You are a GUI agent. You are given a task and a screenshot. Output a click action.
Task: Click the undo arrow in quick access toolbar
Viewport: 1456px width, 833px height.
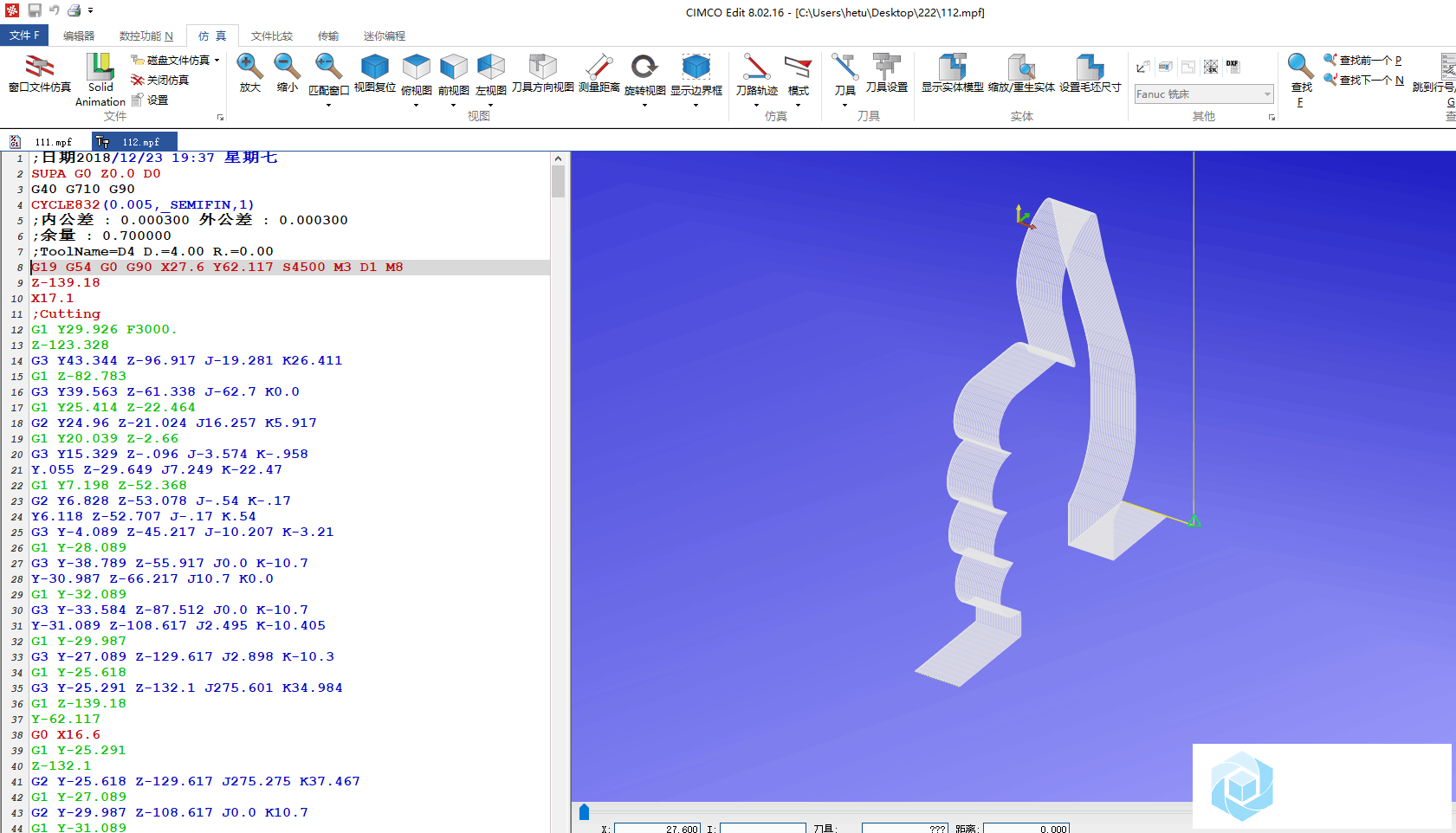pos(54,10)
